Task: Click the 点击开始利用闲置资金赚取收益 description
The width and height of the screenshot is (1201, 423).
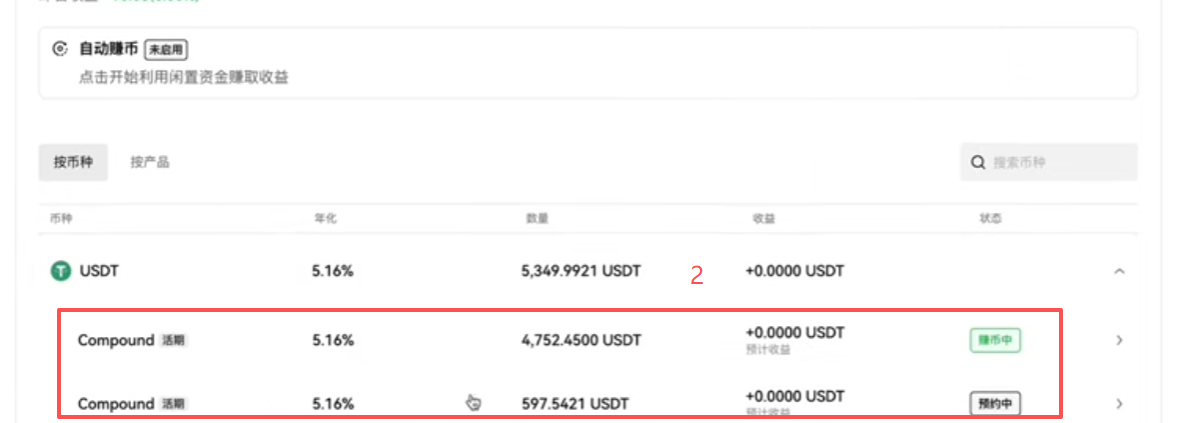Action: tap(184, 77)
